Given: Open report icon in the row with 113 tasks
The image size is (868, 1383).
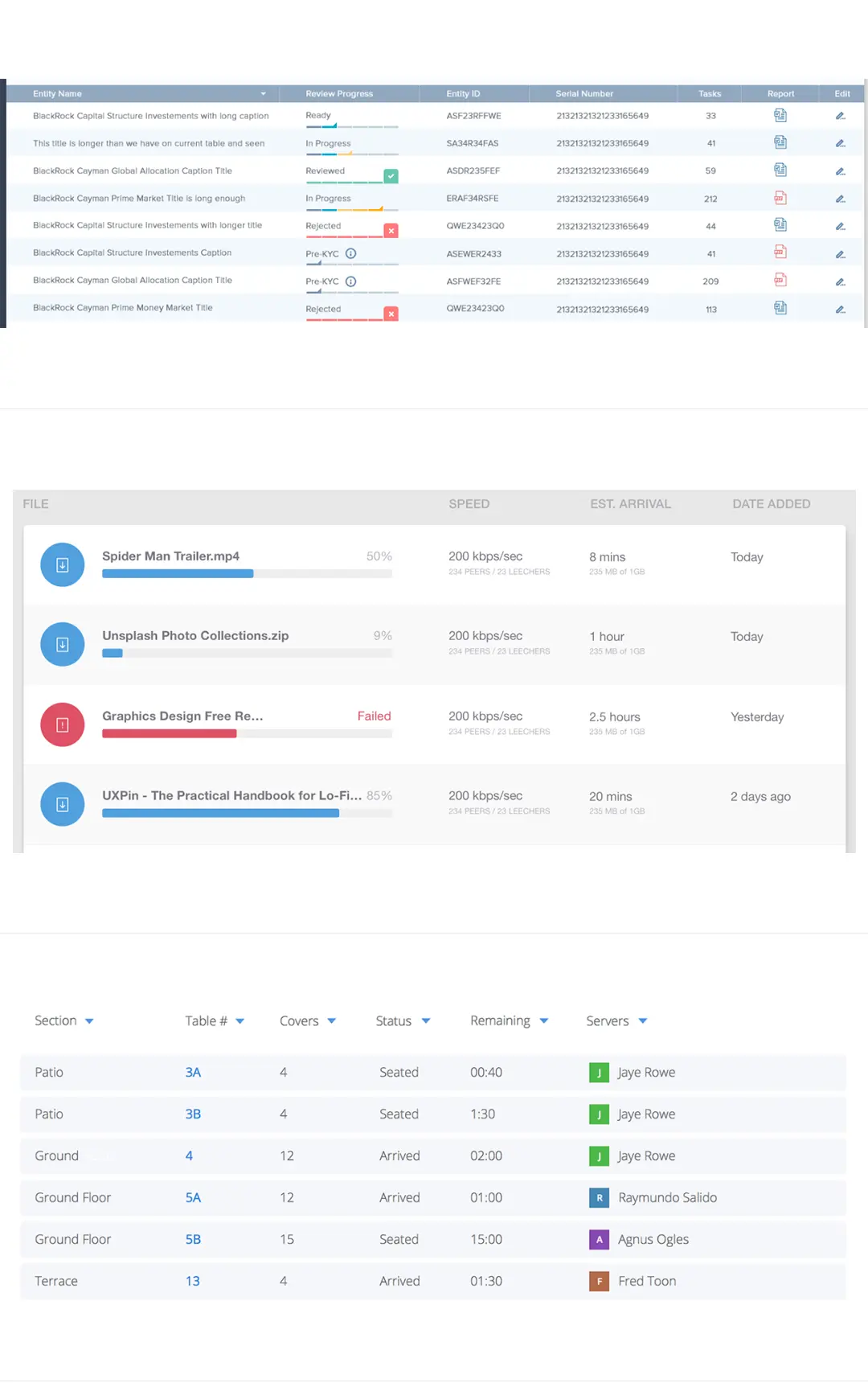Looking at the screenshot, I should [780, 308].
